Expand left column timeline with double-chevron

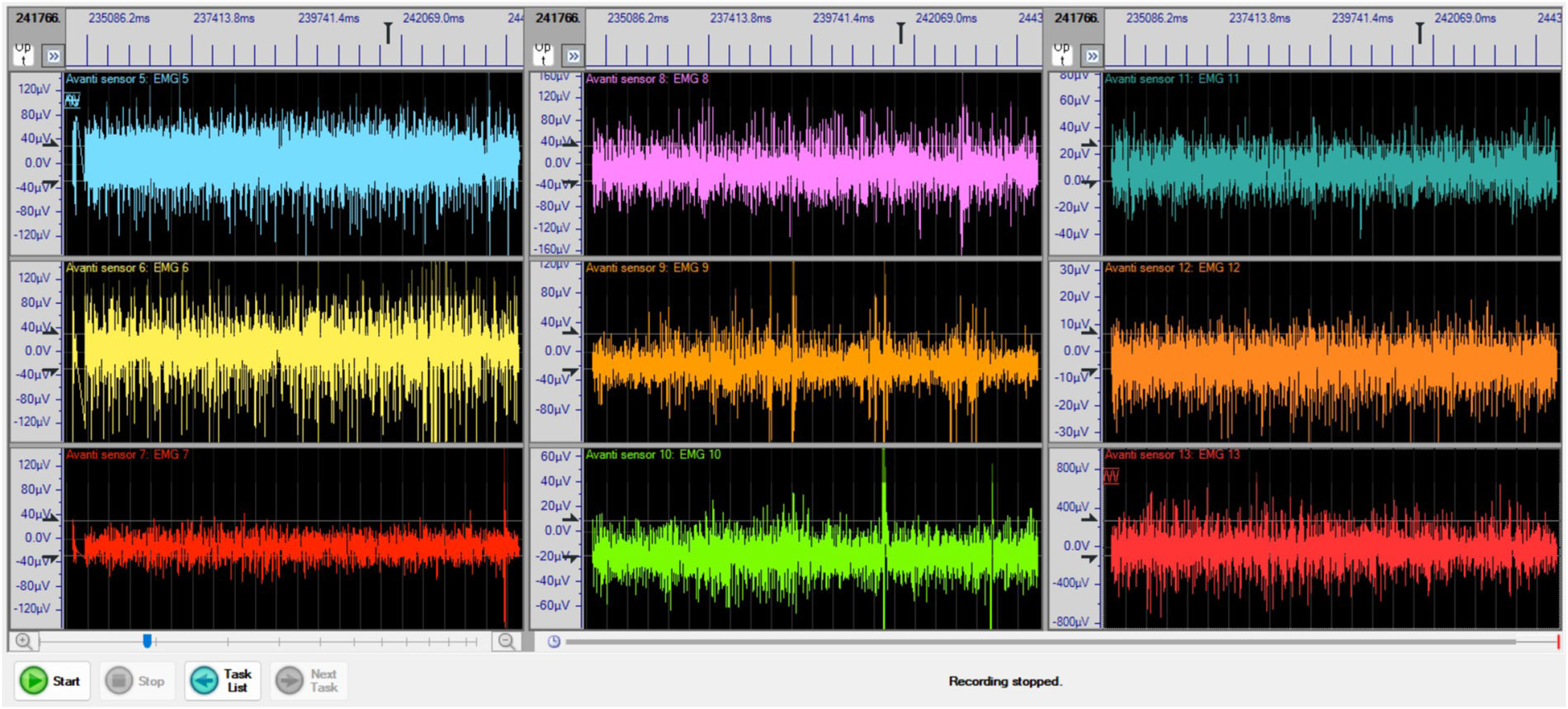54,56
